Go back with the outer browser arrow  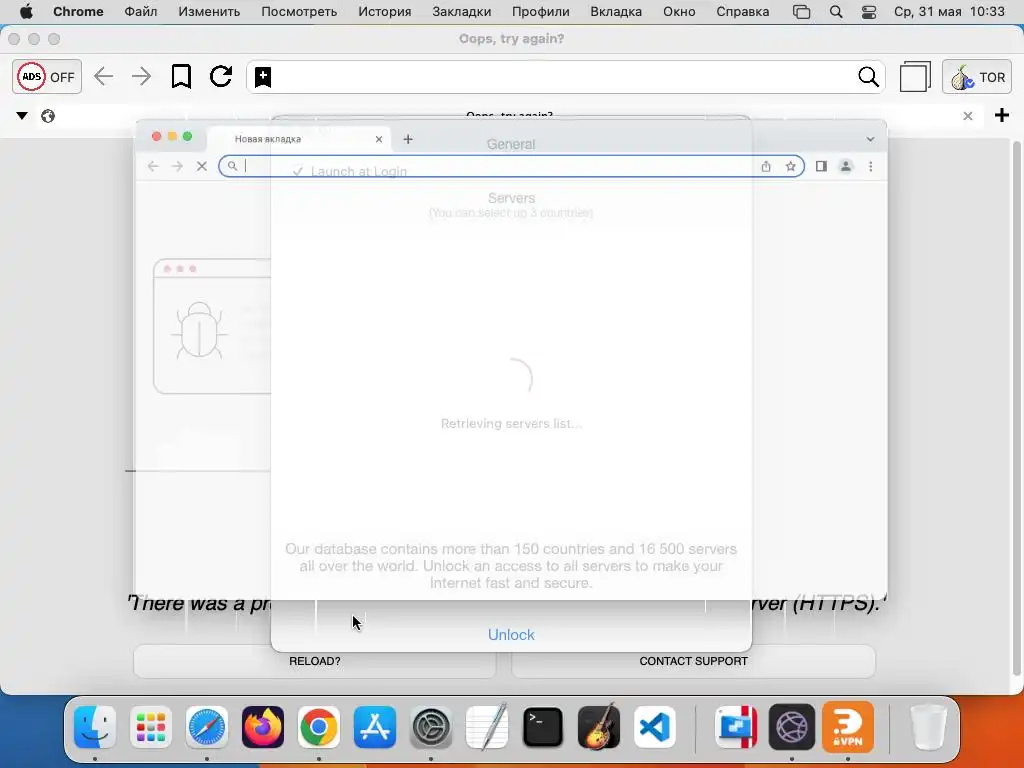103,76
